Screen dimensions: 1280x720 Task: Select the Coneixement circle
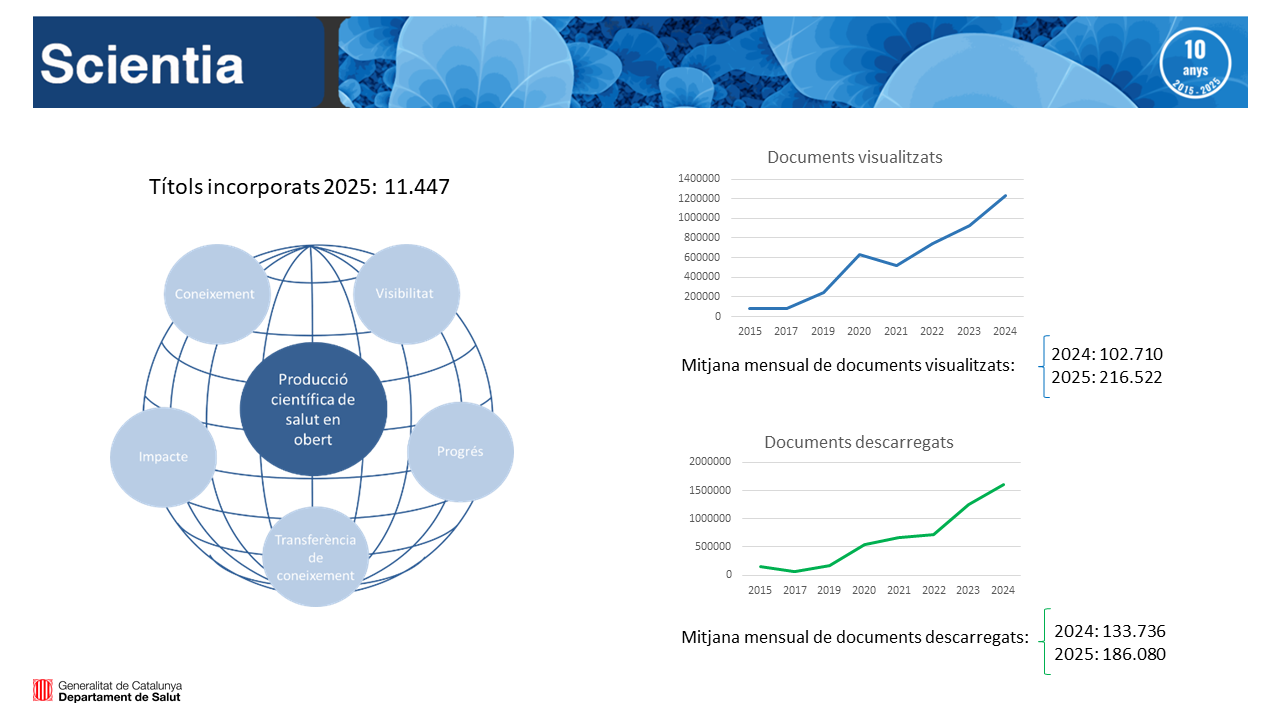[x=215, y=294]
